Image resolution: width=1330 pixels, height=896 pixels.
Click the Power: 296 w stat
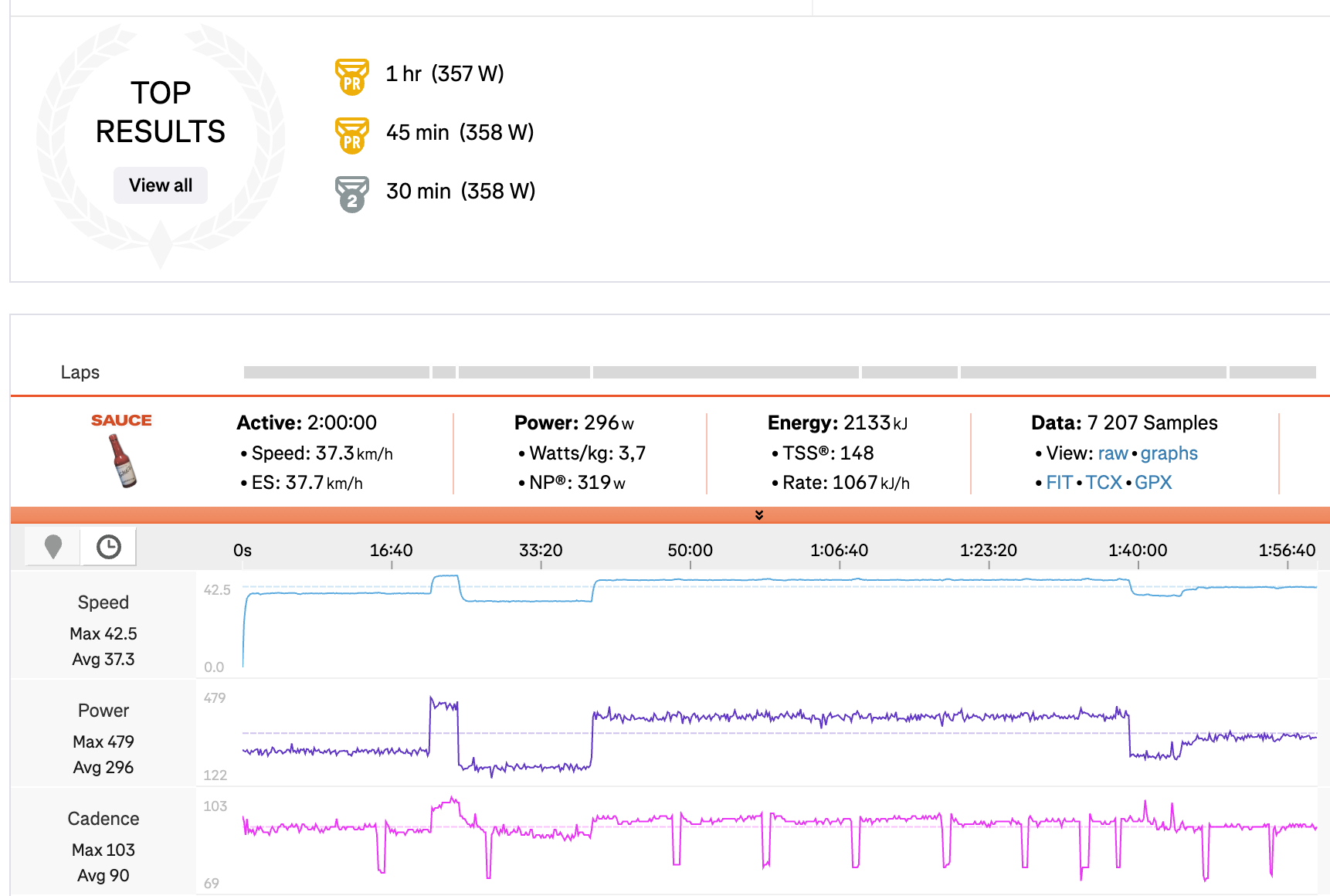[575, 423]
